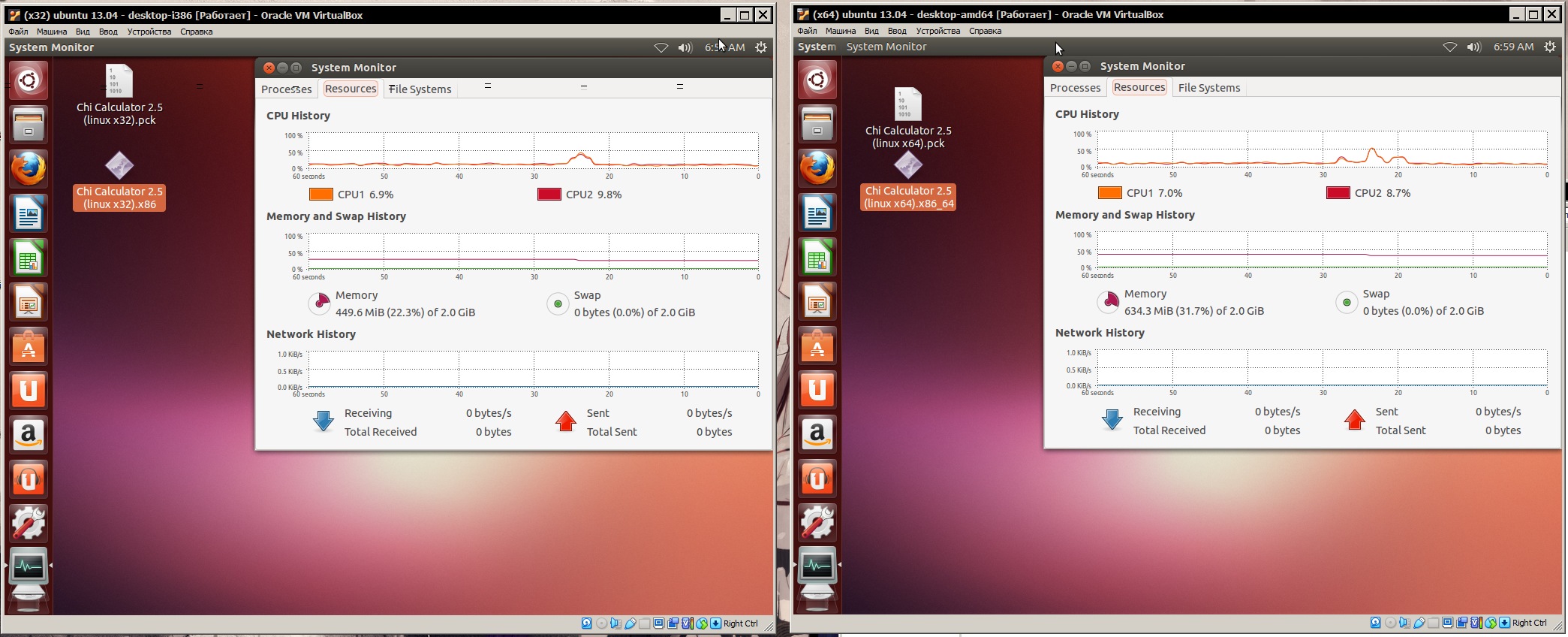Switch to File Systems tab in x64 monitor
The width and height of the screenshot is (1568, 637).
click(1209, 88)
